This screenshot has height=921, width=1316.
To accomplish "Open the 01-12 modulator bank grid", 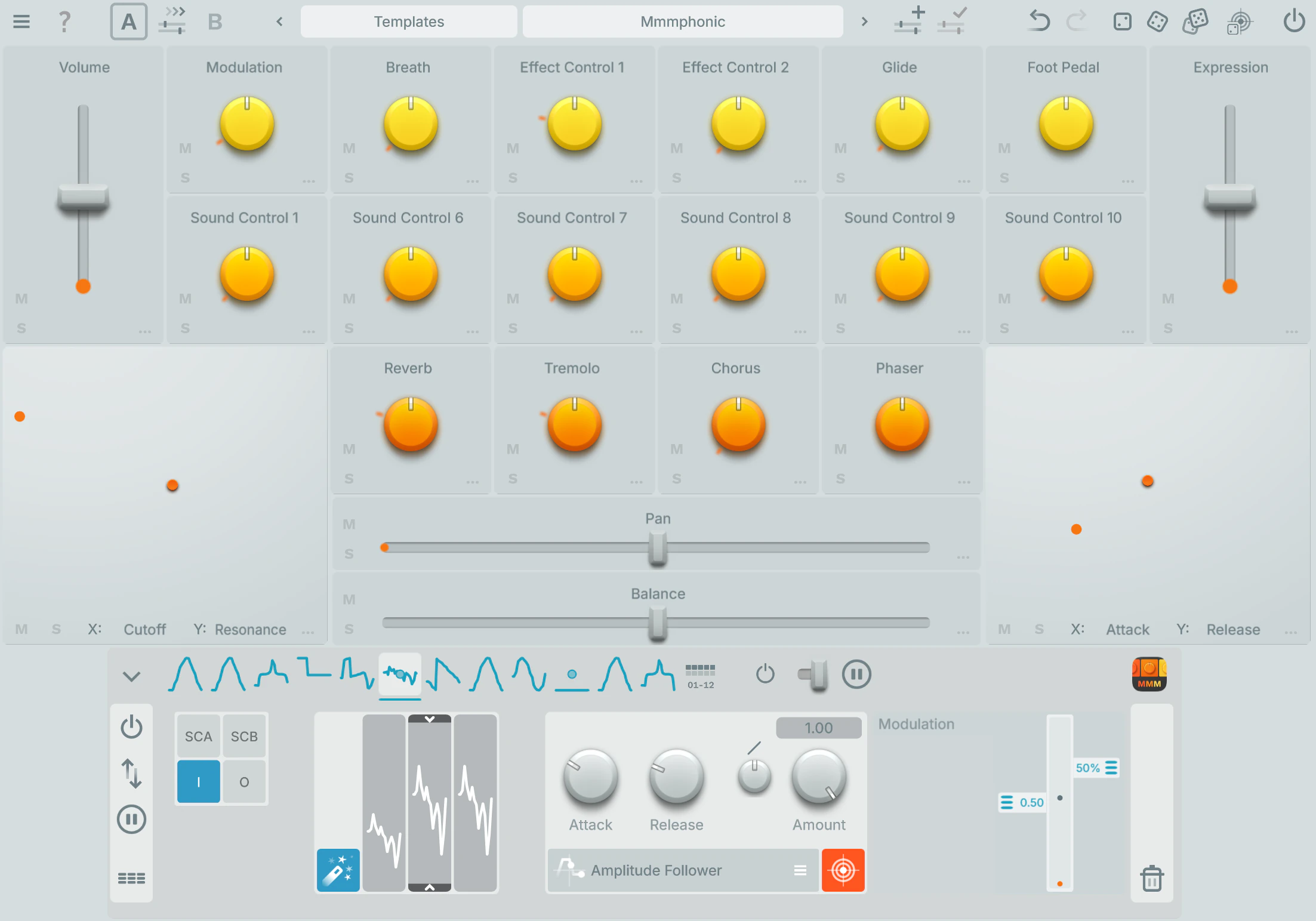I will pyautogui.click(x=700, y=676).
